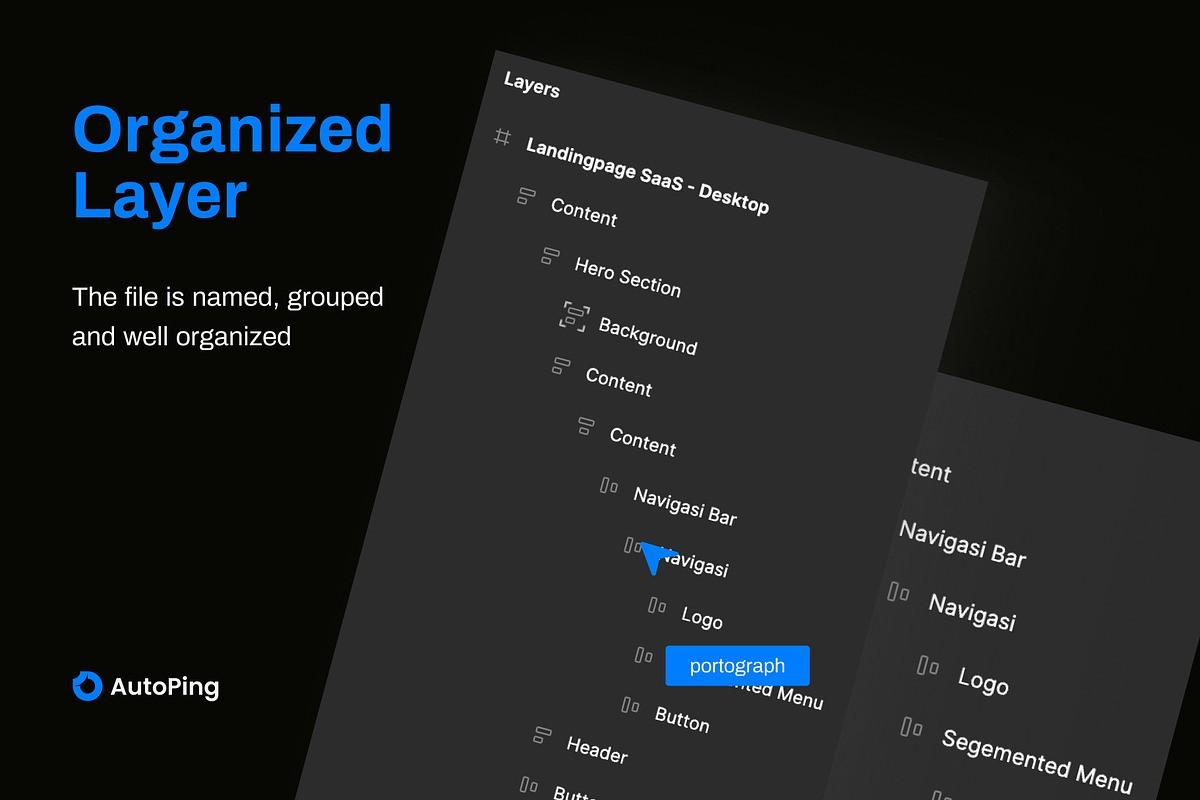1200x800 pixels.
Task: Click the auto layout icon of Hero Section
Action: (x=549, y=255)
